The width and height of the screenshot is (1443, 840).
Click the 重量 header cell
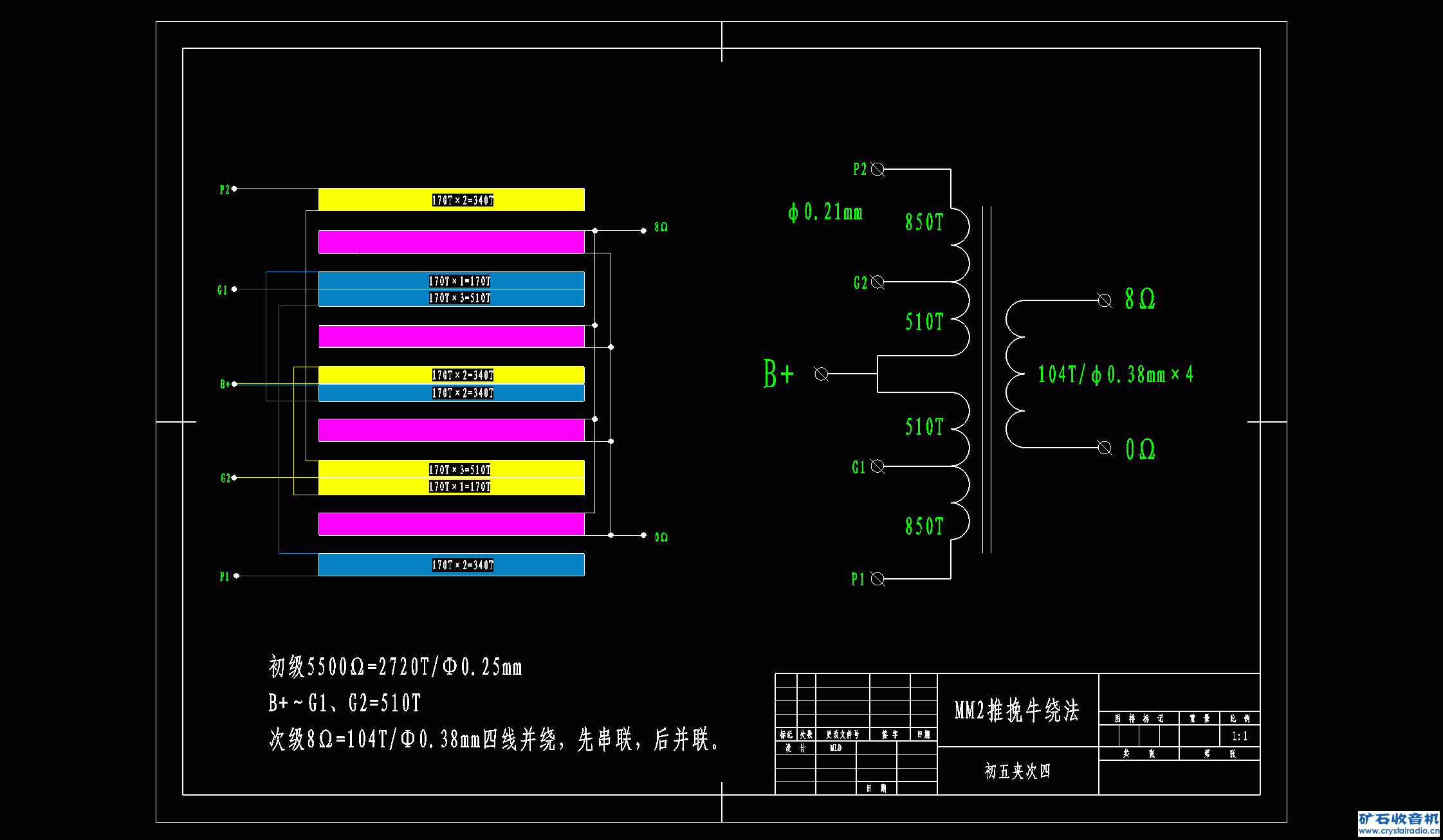coord(1199,718)
